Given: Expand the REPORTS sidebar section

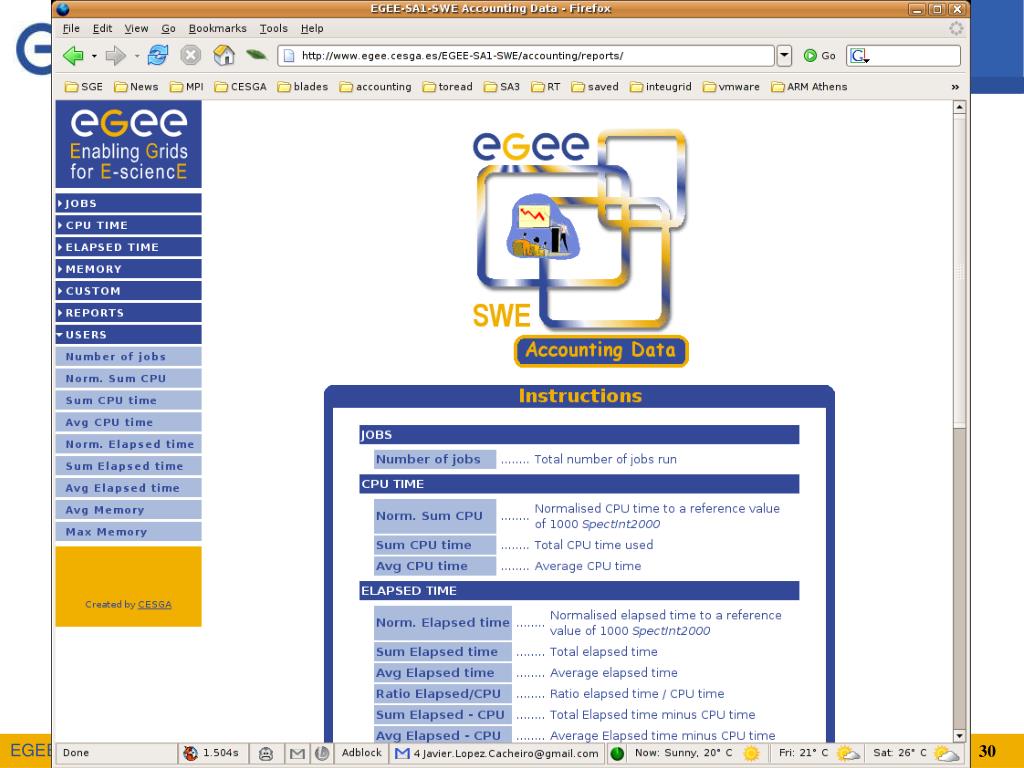Looking at the screenshot, I should pyautogui.click(x=129, y=313).
